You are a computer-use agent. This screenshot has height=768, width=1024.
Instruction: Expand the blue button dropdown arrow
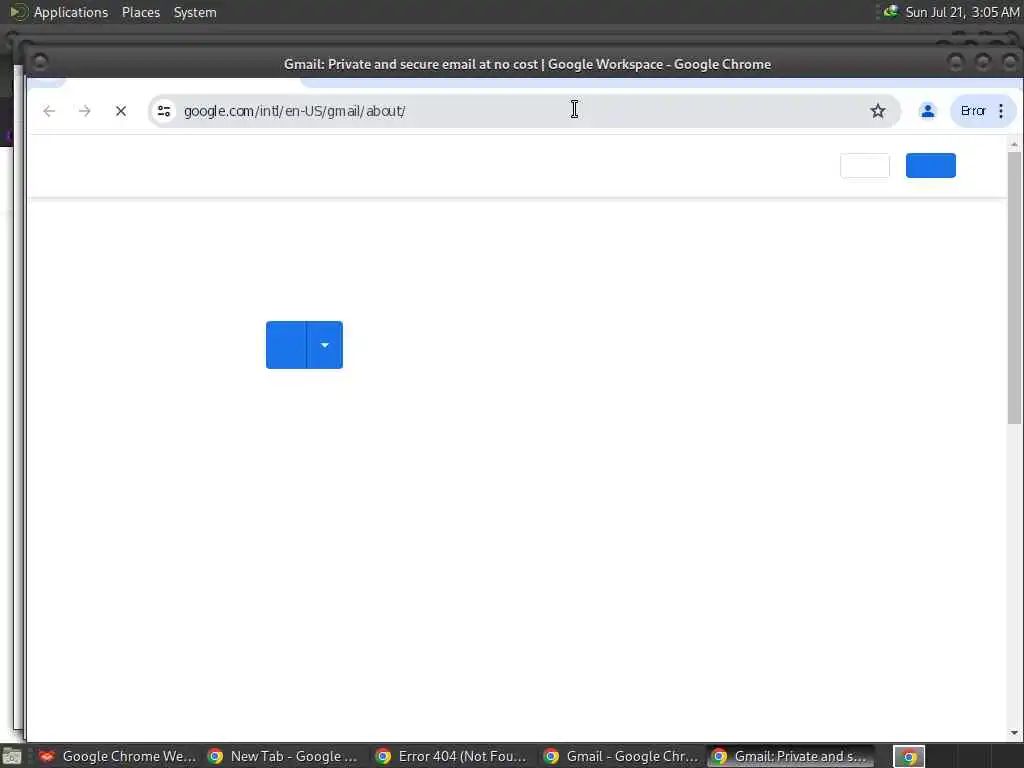[325, 345]
